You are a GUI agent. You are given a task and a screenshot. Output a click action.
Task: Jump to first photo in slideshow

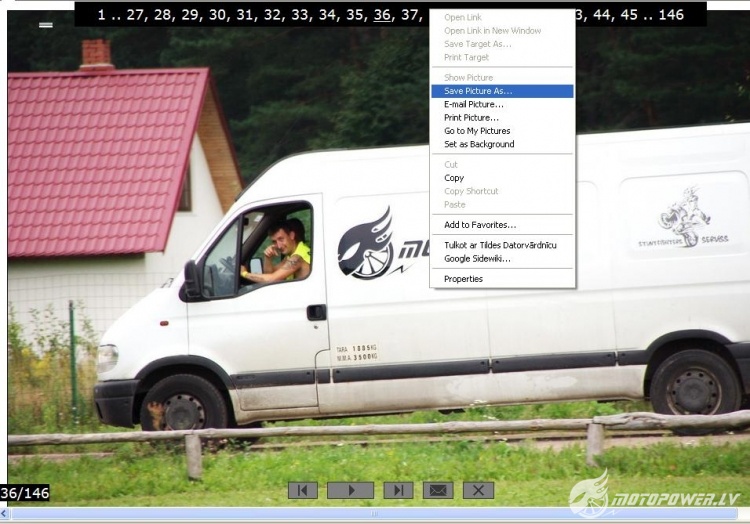tap(303, 491)
